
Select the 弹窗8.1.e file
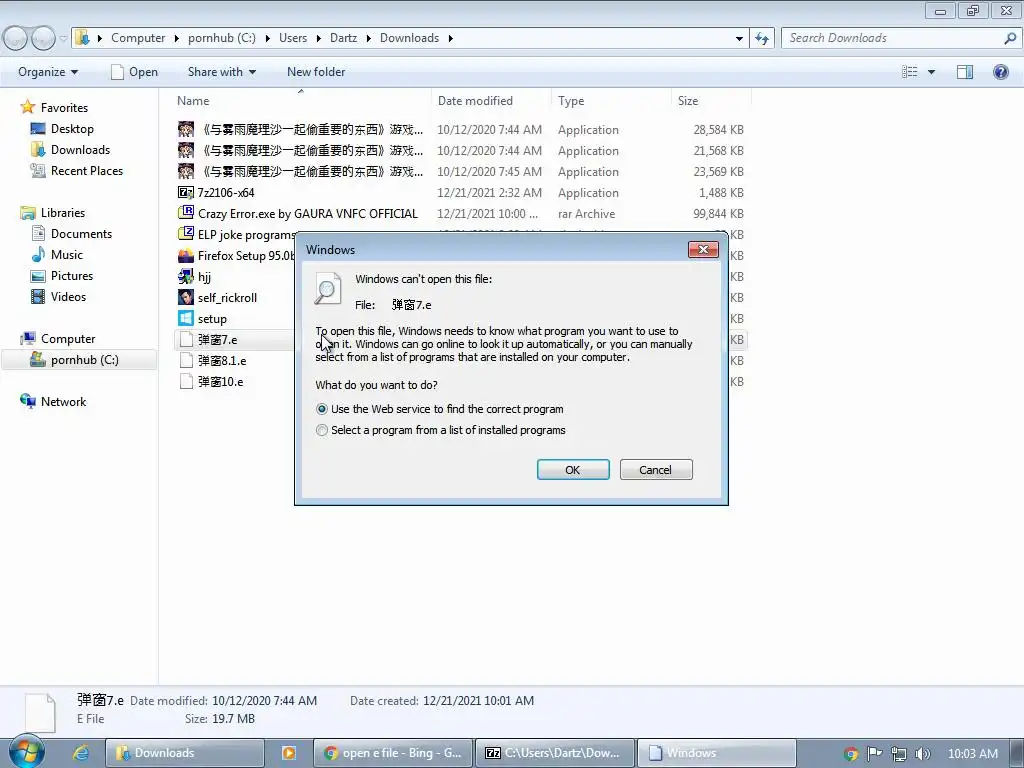coord(222,360)
